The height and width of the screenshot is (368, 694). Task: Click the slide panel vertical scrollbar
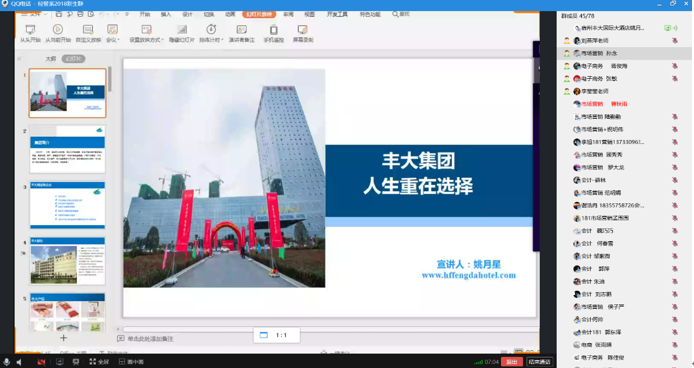tap(110, 79)
